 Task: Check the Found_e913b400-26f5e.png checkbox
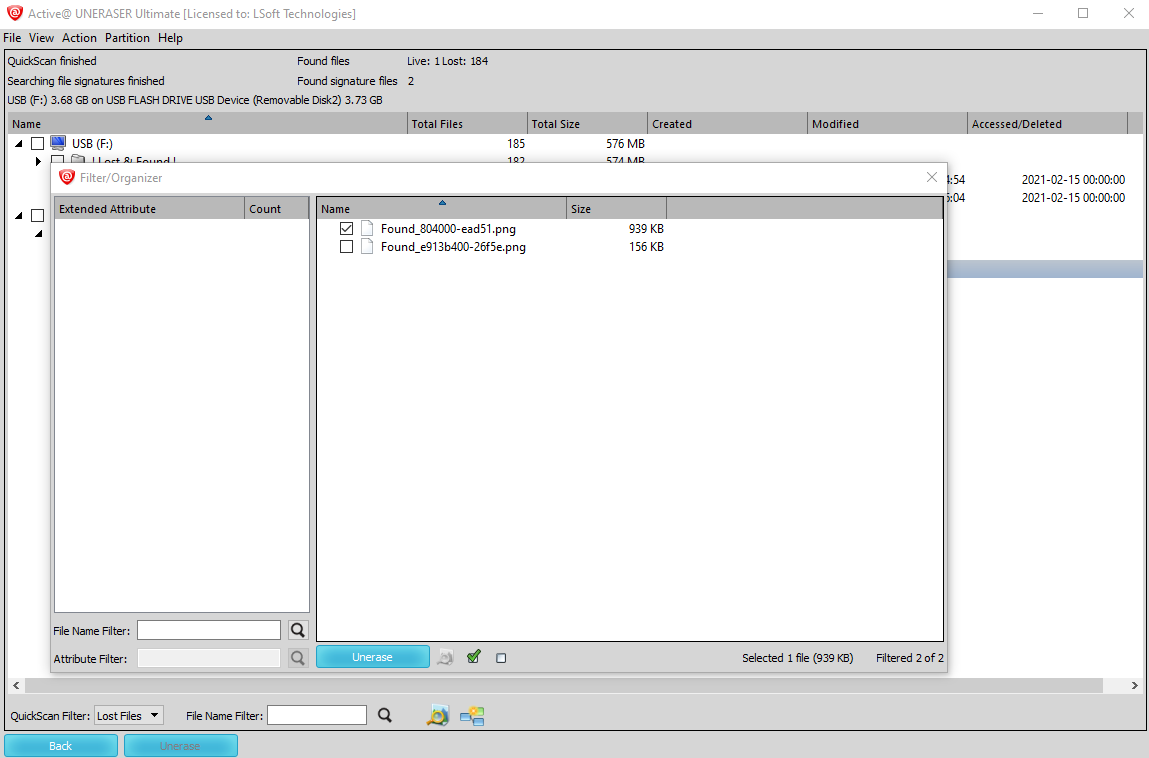coord(347,247)
